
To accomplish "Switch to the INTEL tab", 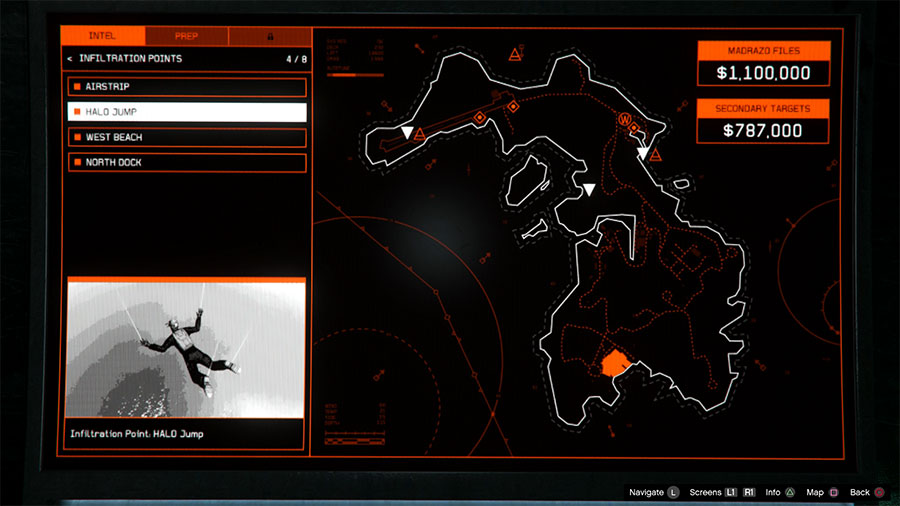I will tap(102, 36).
